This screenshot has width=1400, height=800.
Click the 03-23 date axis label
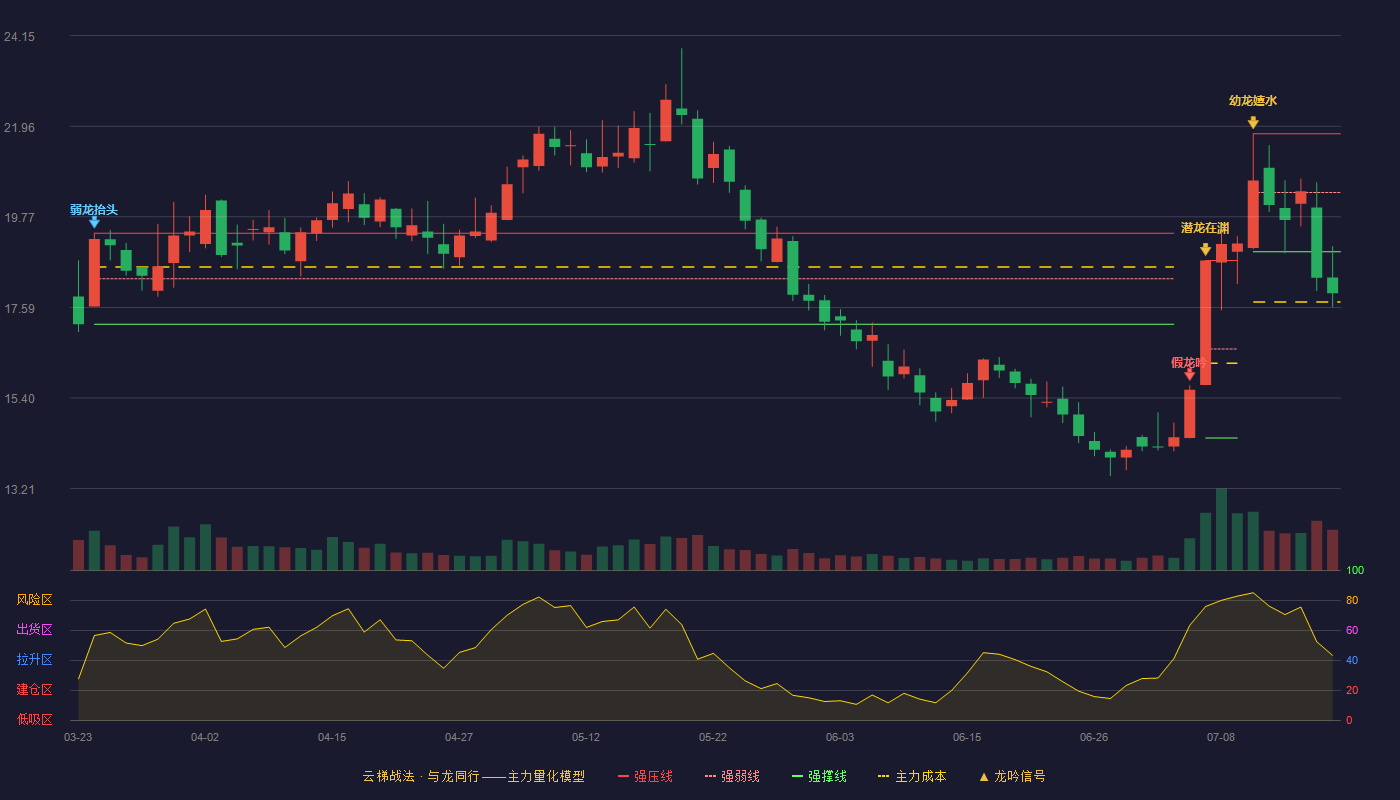click(78, 737)
